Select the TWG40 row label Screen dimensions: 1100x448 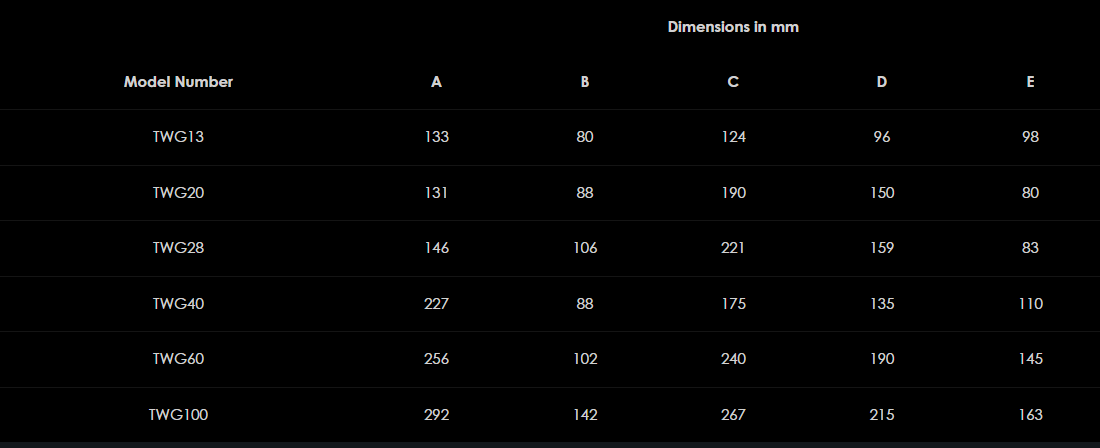tap(178, 304)
